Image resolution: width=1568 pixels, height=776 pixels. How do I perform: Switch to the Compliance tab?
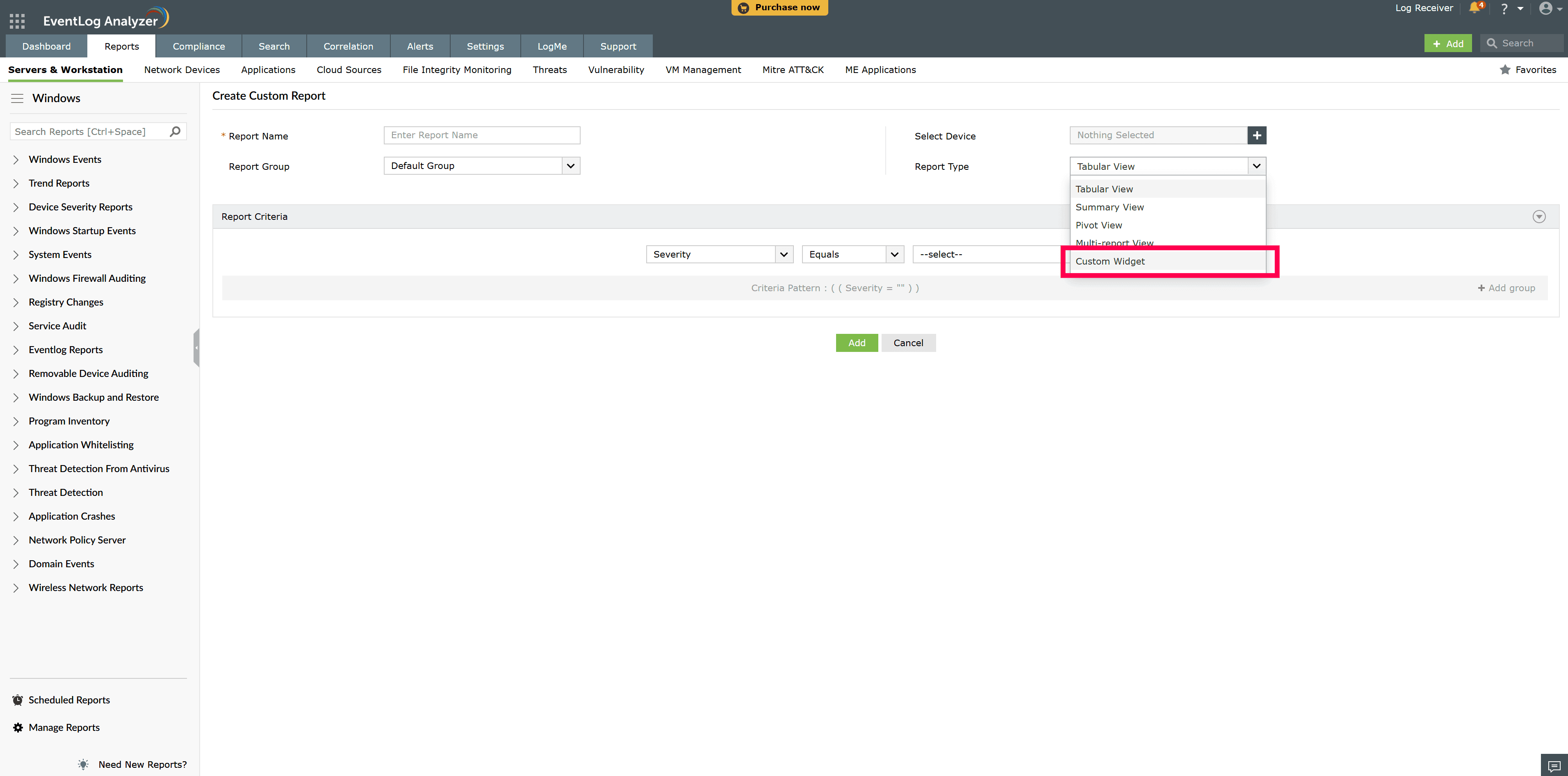[x=198, y=46]
